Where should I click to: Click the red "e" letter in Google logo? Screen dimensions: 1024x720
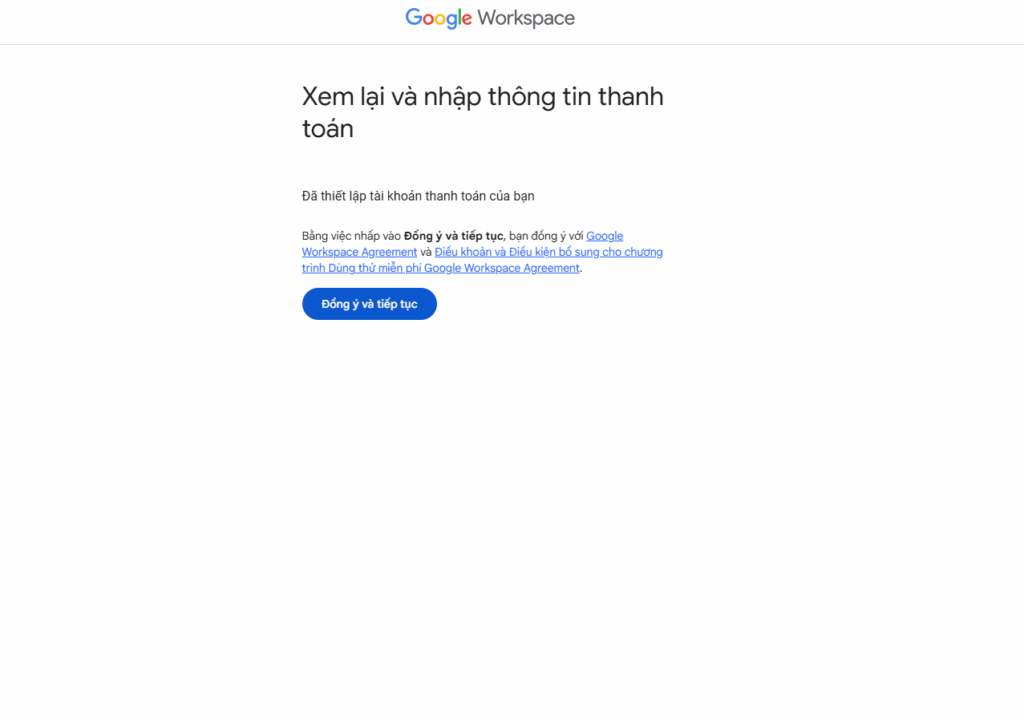pos(466,20)
